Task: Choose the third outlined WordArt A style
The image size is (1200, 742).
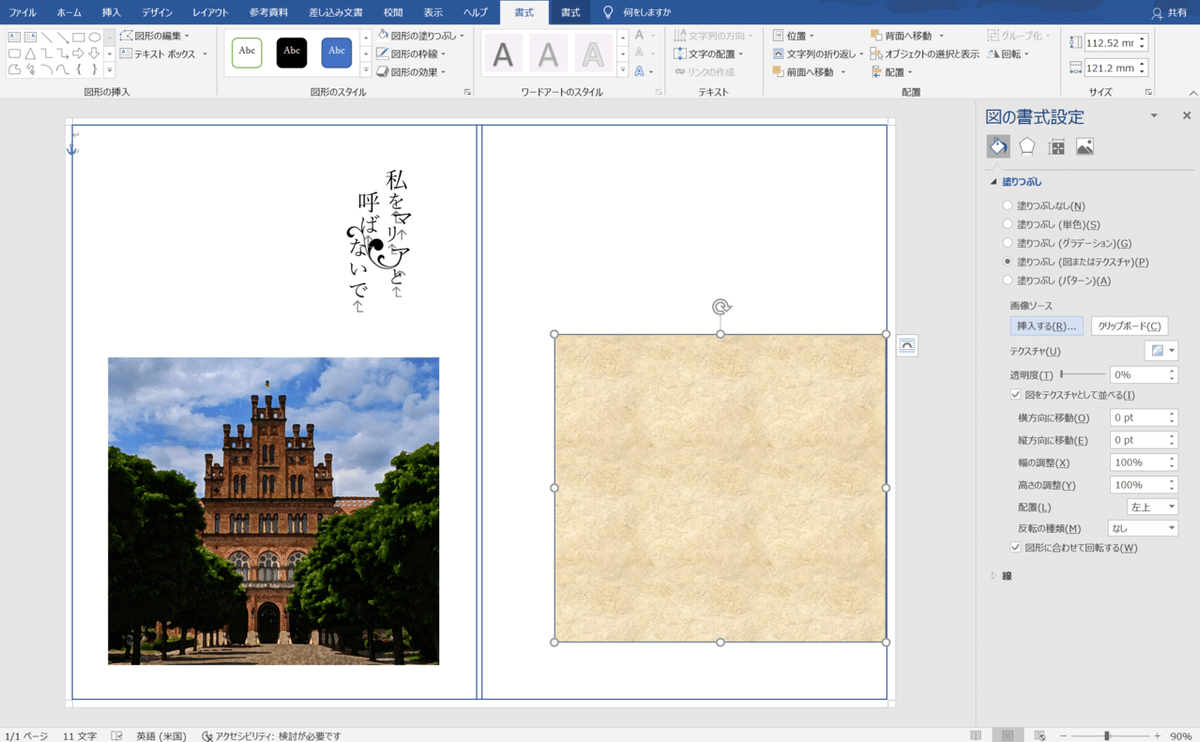Action: click(594, 53)
